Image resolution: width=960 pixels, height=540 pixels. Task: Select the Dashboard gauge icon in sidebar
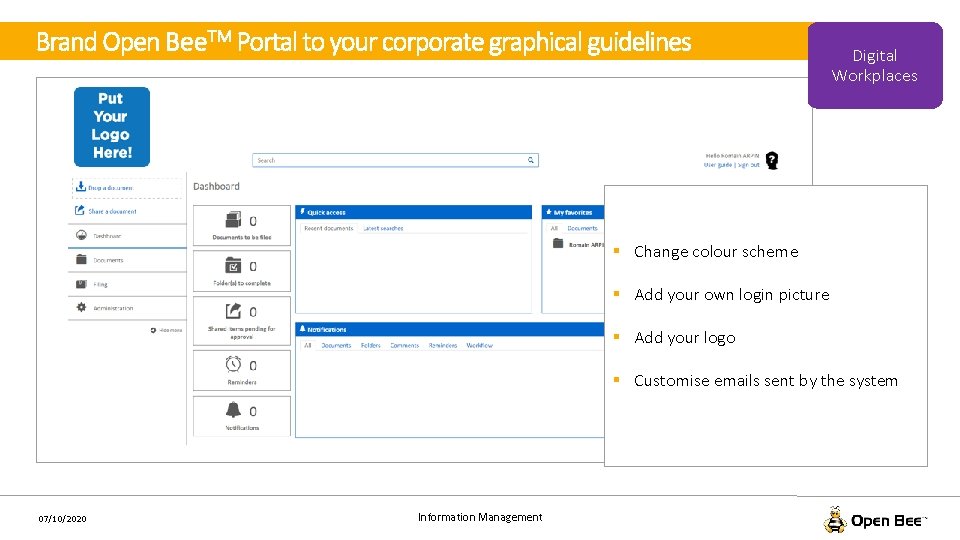[x=81, y=235]
